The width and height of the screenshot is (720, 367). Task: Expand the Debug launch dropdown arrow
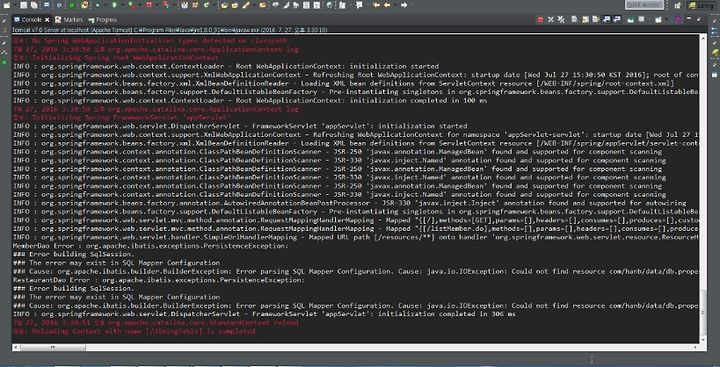(x=106, y=5)
